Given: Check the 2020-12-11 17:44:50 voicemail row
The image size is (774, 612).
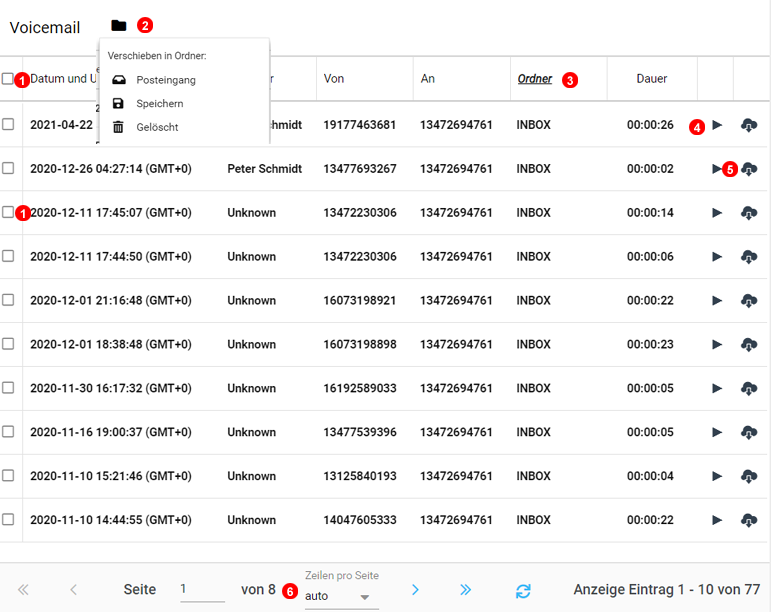Looking at the screenshot, I should pos(8,256).
